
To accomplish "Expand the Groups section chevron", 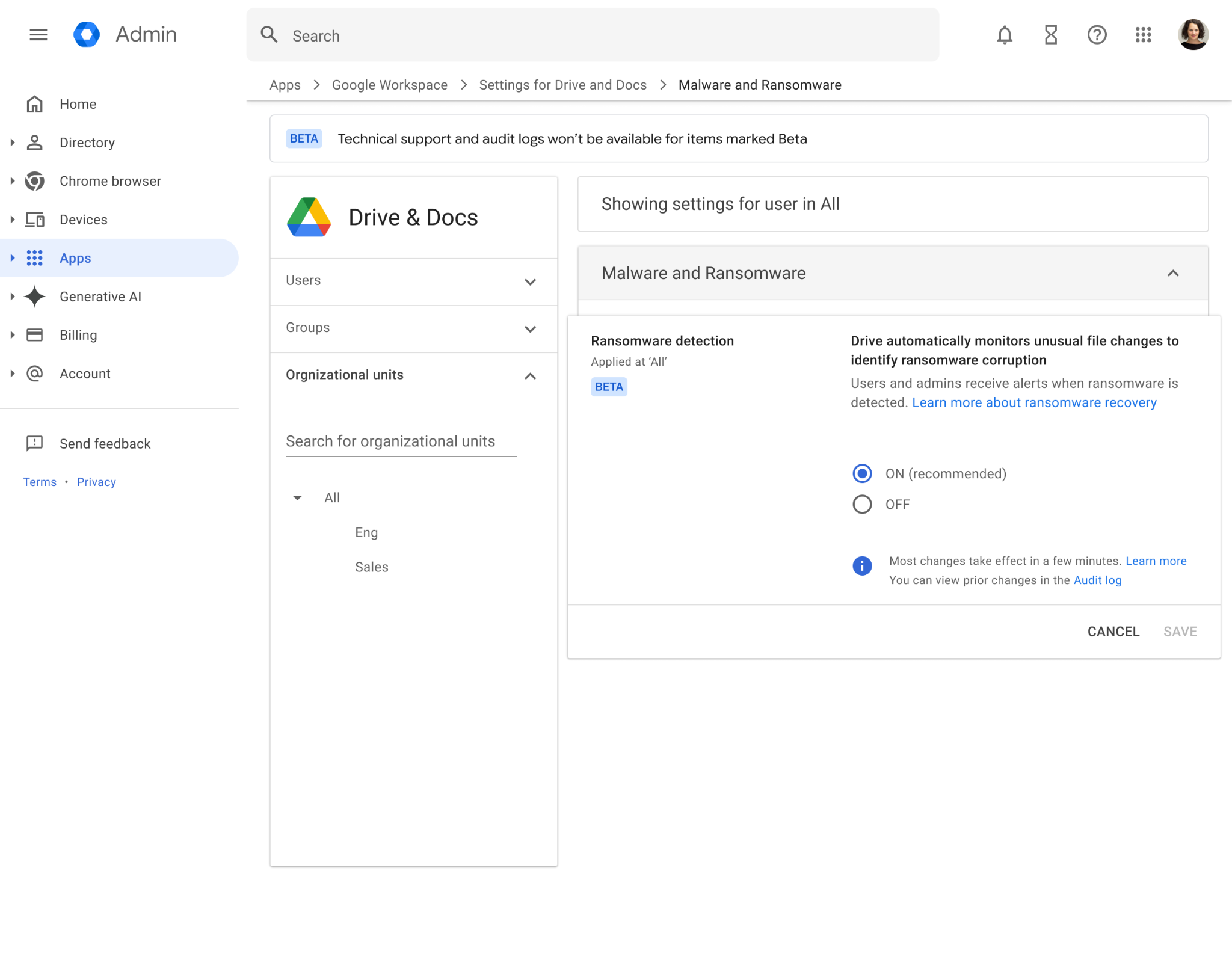I will (x=530, y=328).
